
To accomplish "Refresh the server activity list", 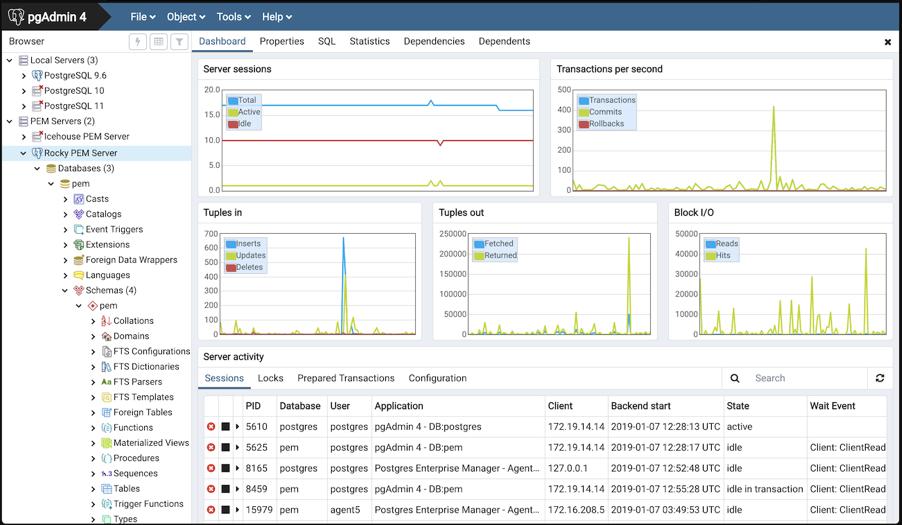I will point(880,378).
